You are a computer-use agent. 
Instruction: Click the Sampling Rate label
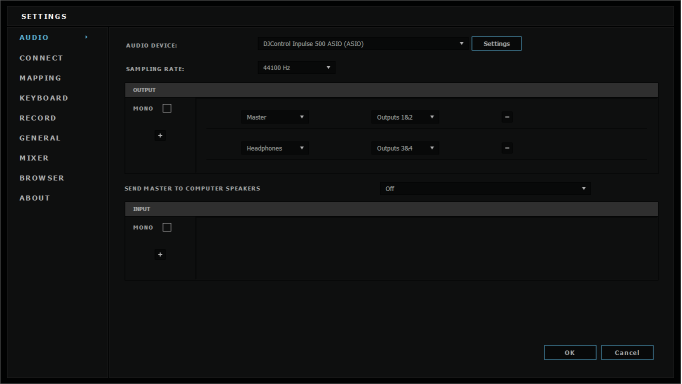155,69
